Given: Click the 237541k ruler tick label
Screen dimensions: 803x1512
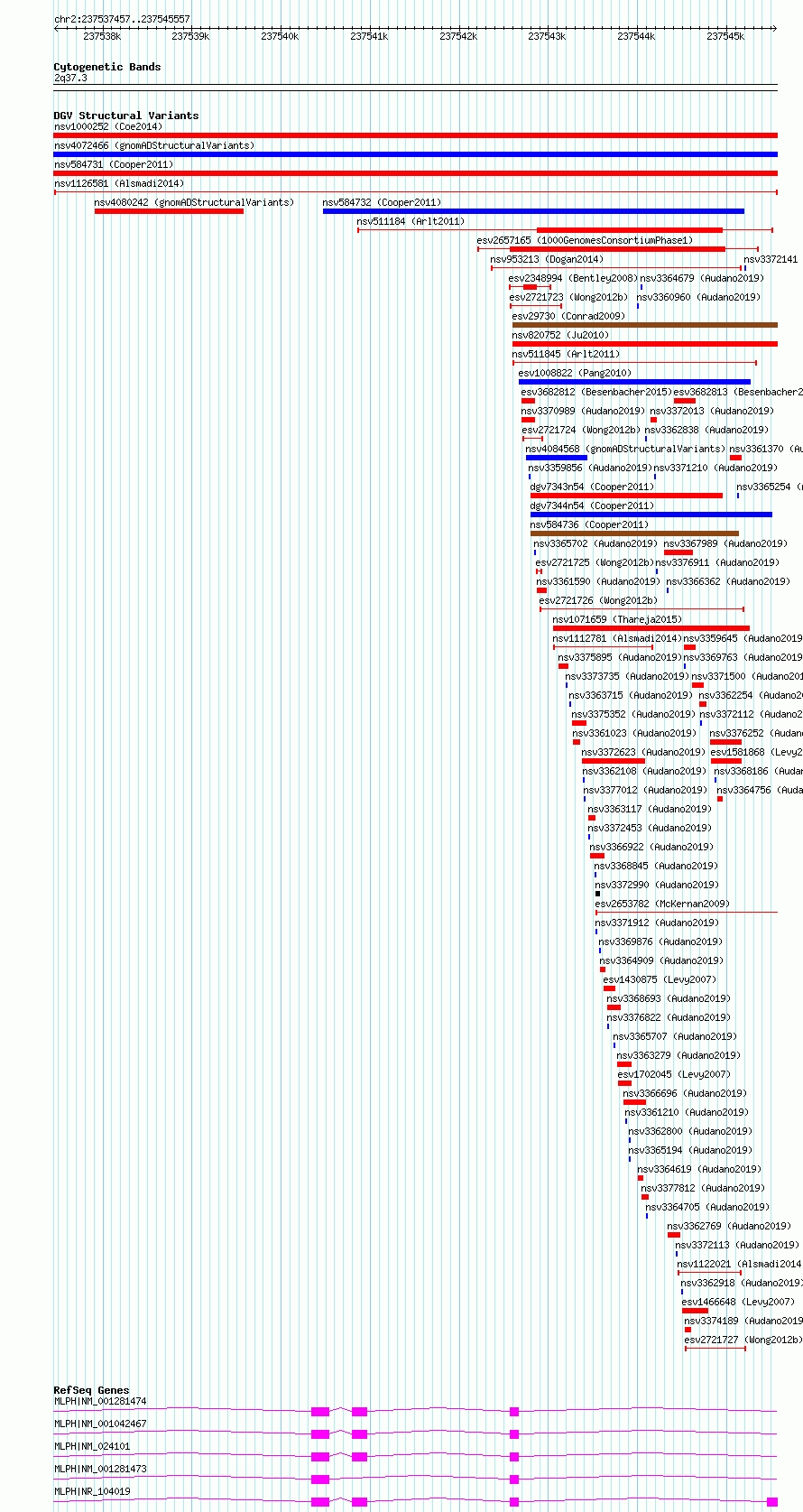Looking at the screenshot, I should tap(369, 36).
